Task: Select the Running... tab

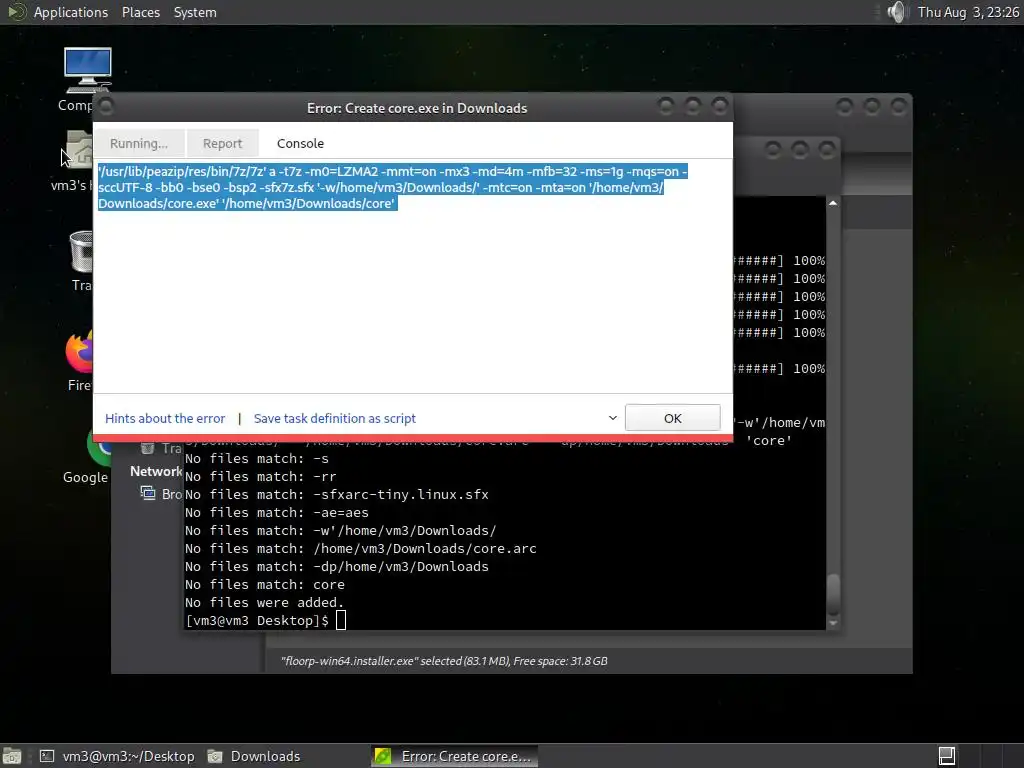Action: [138, 143]
